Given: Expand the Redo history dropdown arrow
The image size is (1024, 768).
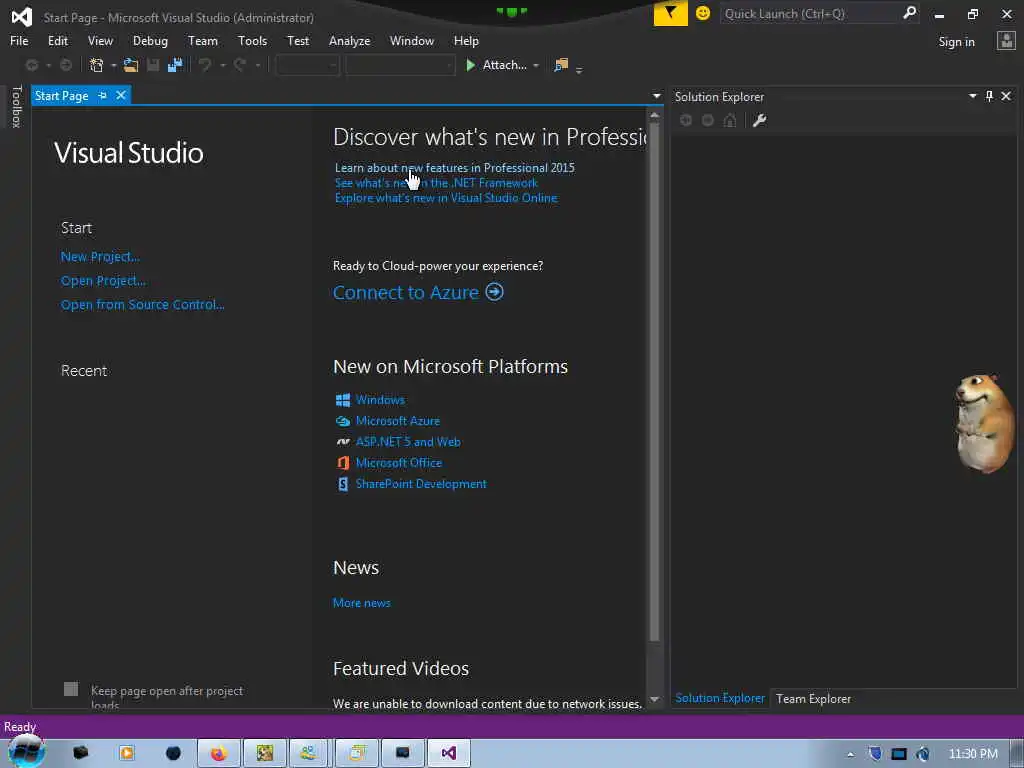Looking at the screenshot, I should [x=258, y=65].
